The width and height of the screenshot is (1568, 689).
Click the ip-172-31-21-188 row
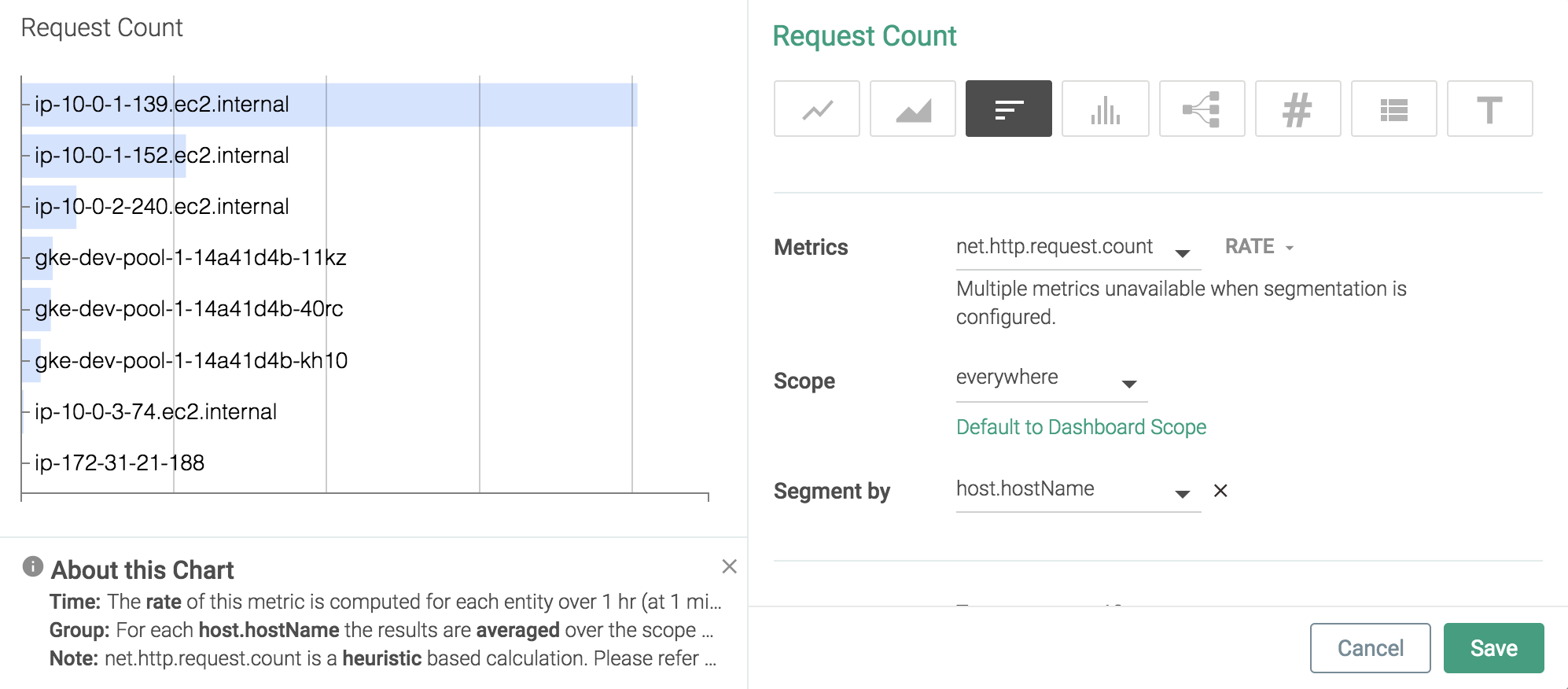coord(119,463)
